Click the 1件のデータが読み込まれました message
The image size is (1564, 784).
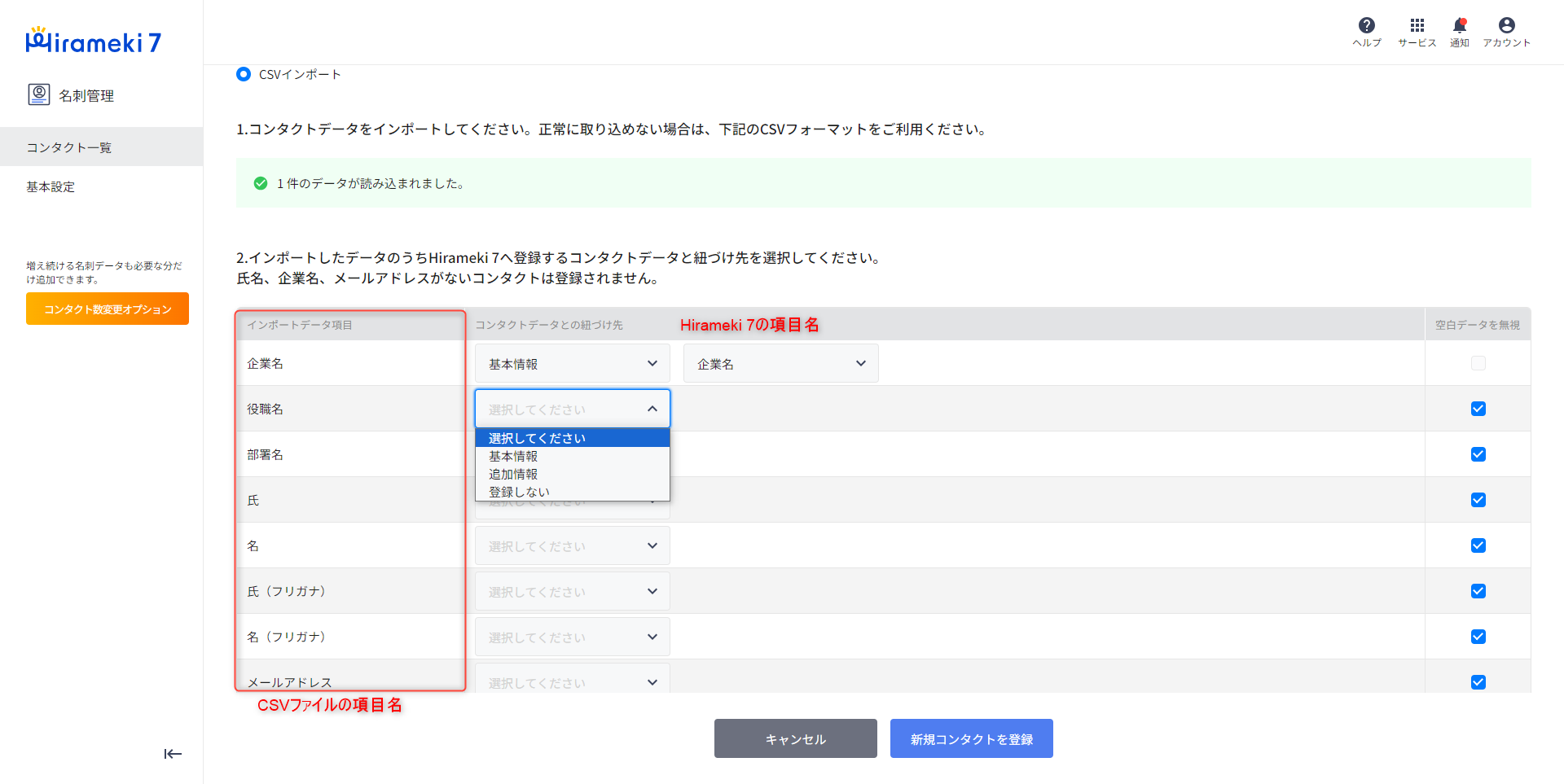pyautogui.click(x=371, y=183)
